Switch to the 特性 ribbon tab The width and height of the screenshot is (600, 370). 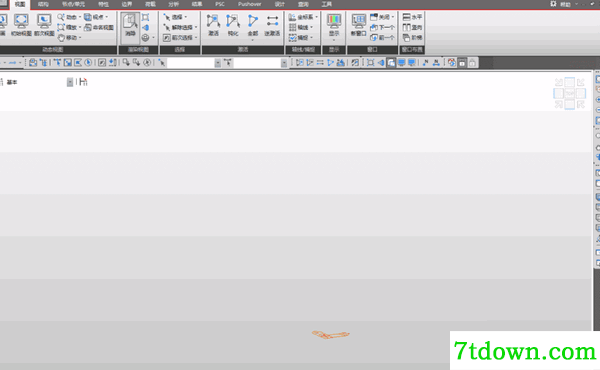(x=103, y=4)
